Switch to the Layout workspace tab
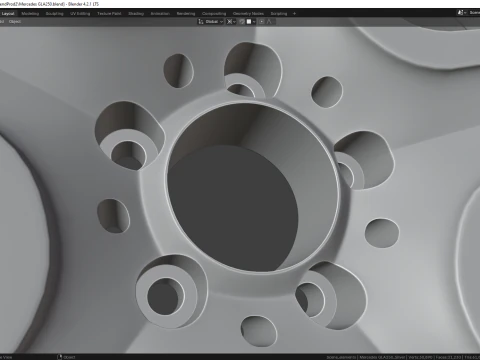This screenshot has height=360, width=480. 8,14
